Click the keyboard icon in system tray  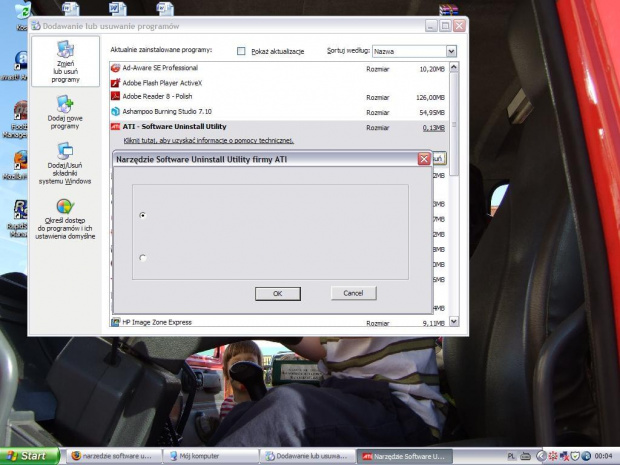pos(525,456)
